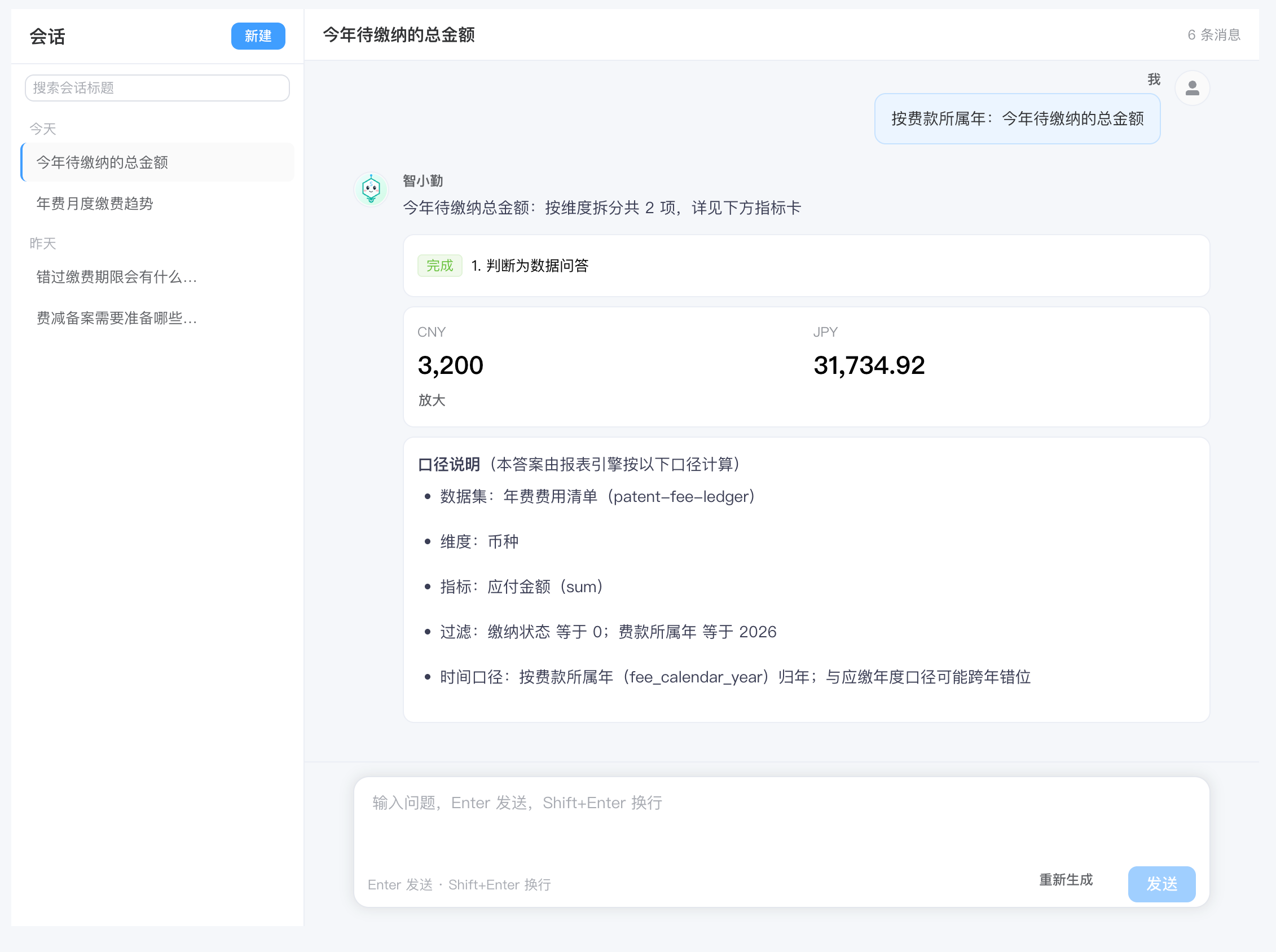Open conversation 费减备案需要准备哪些…

click(x=157, y=318)
